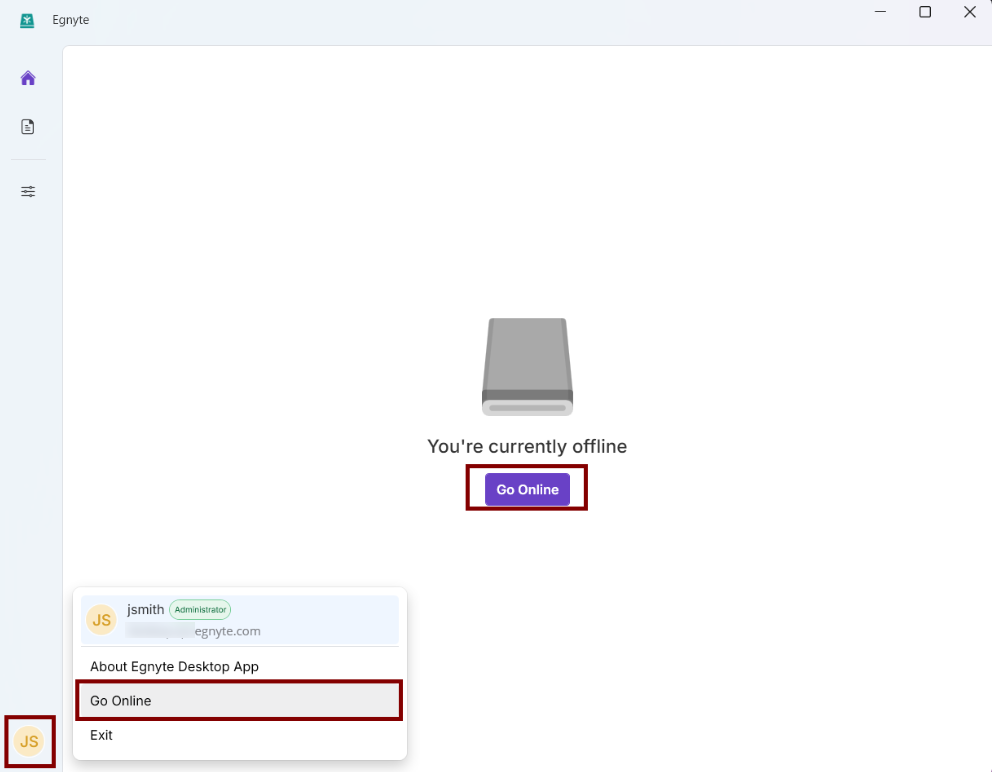Click the JS avatar in the popup menu

pyautogui.click(x=101, y=619)
